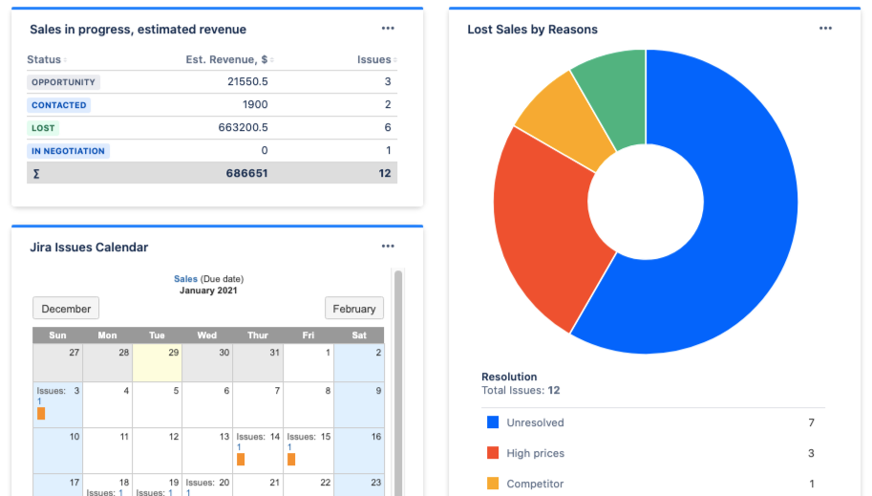872x496 pixels.
Task: Open the issue count link on January 14
Action: 239,447
